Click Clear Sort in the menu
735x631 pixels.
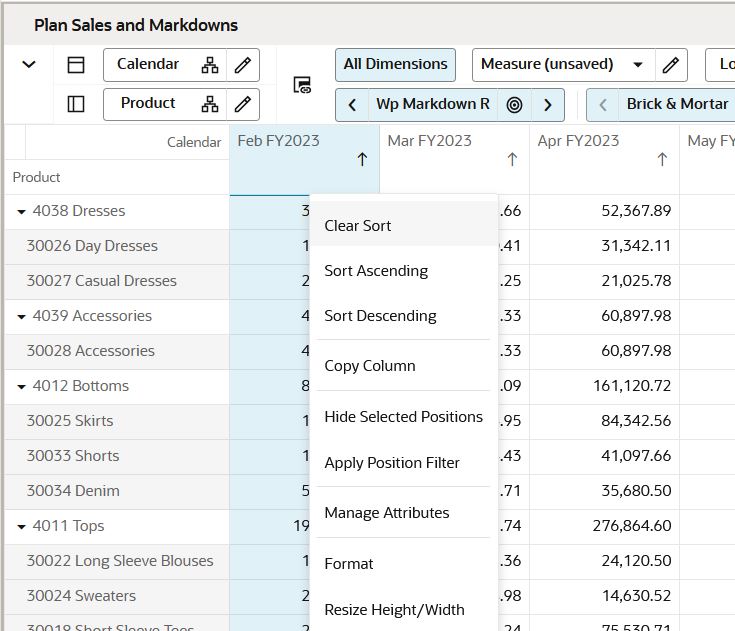[358, 226]
